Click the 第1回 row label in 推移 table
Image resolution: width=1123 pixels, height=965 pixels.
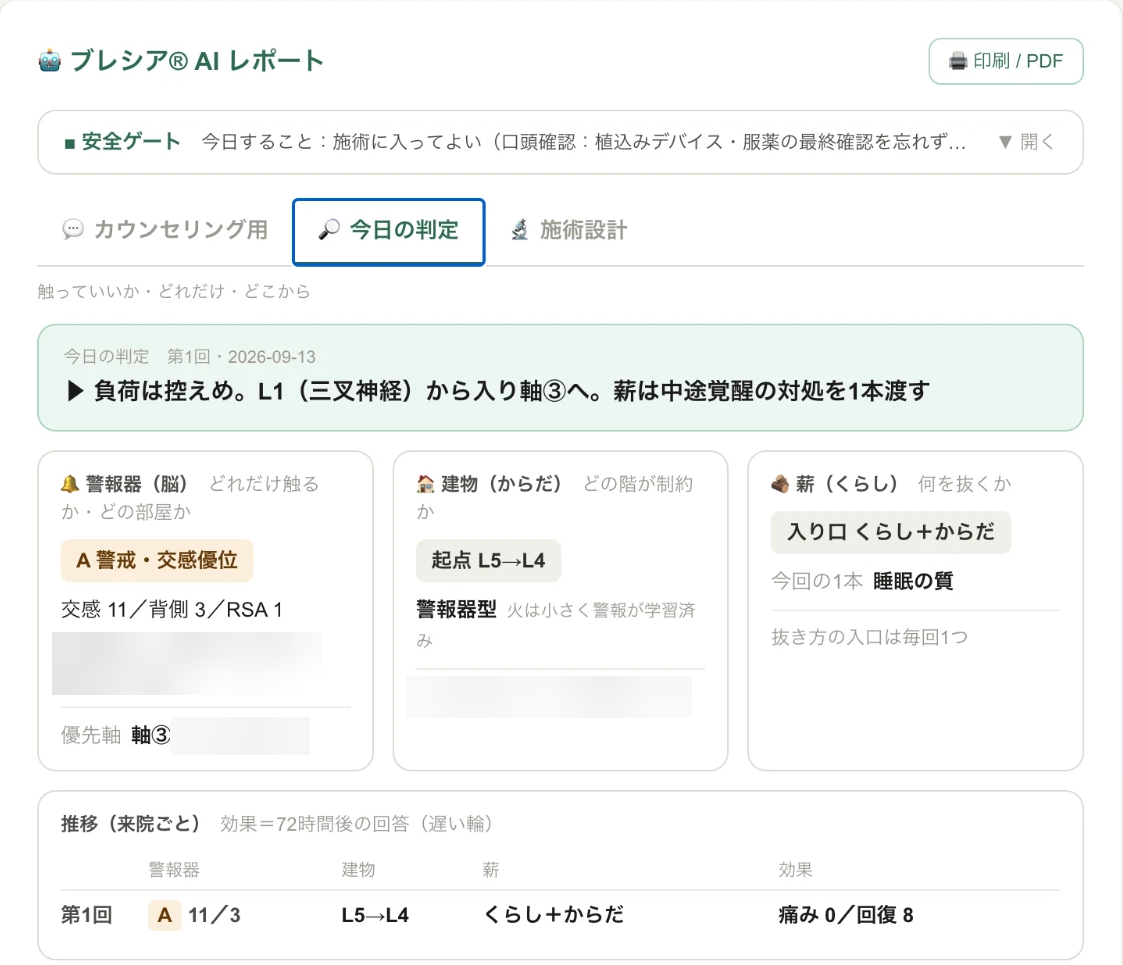coord(87,915)
